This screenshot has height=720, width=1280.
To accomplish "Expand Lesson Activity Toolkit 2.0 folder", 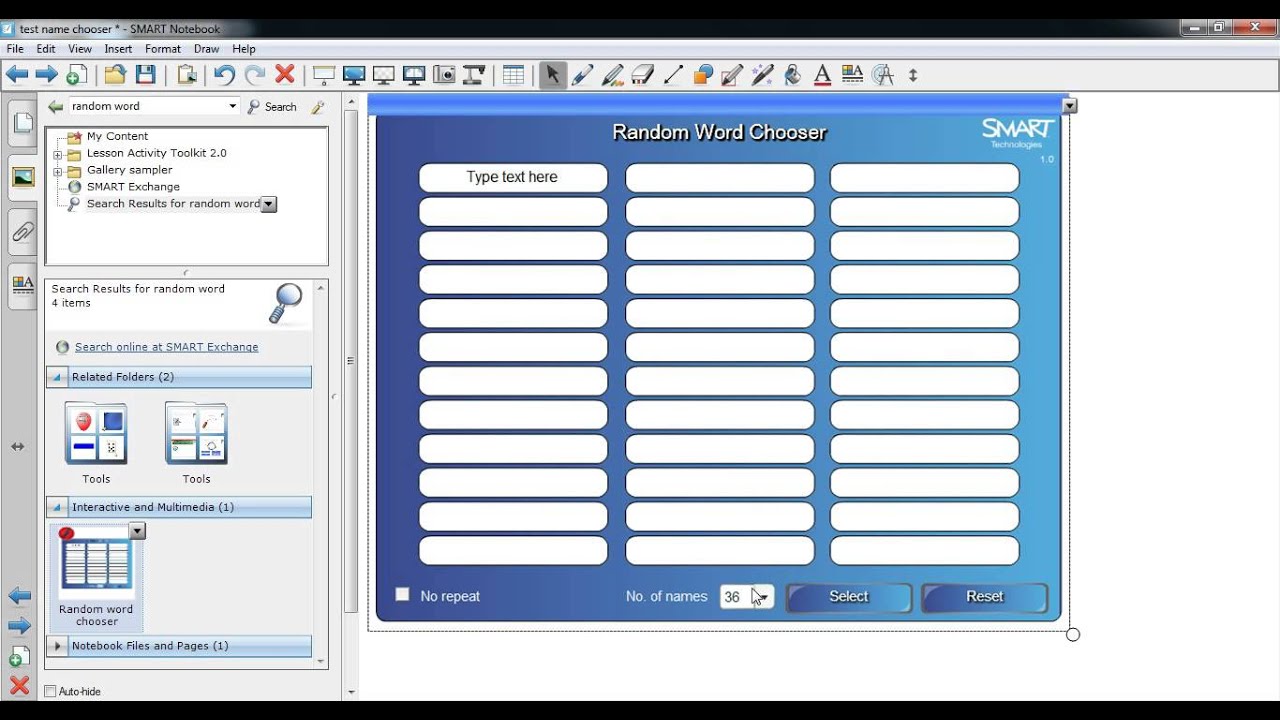I will (x=58, y=154).
